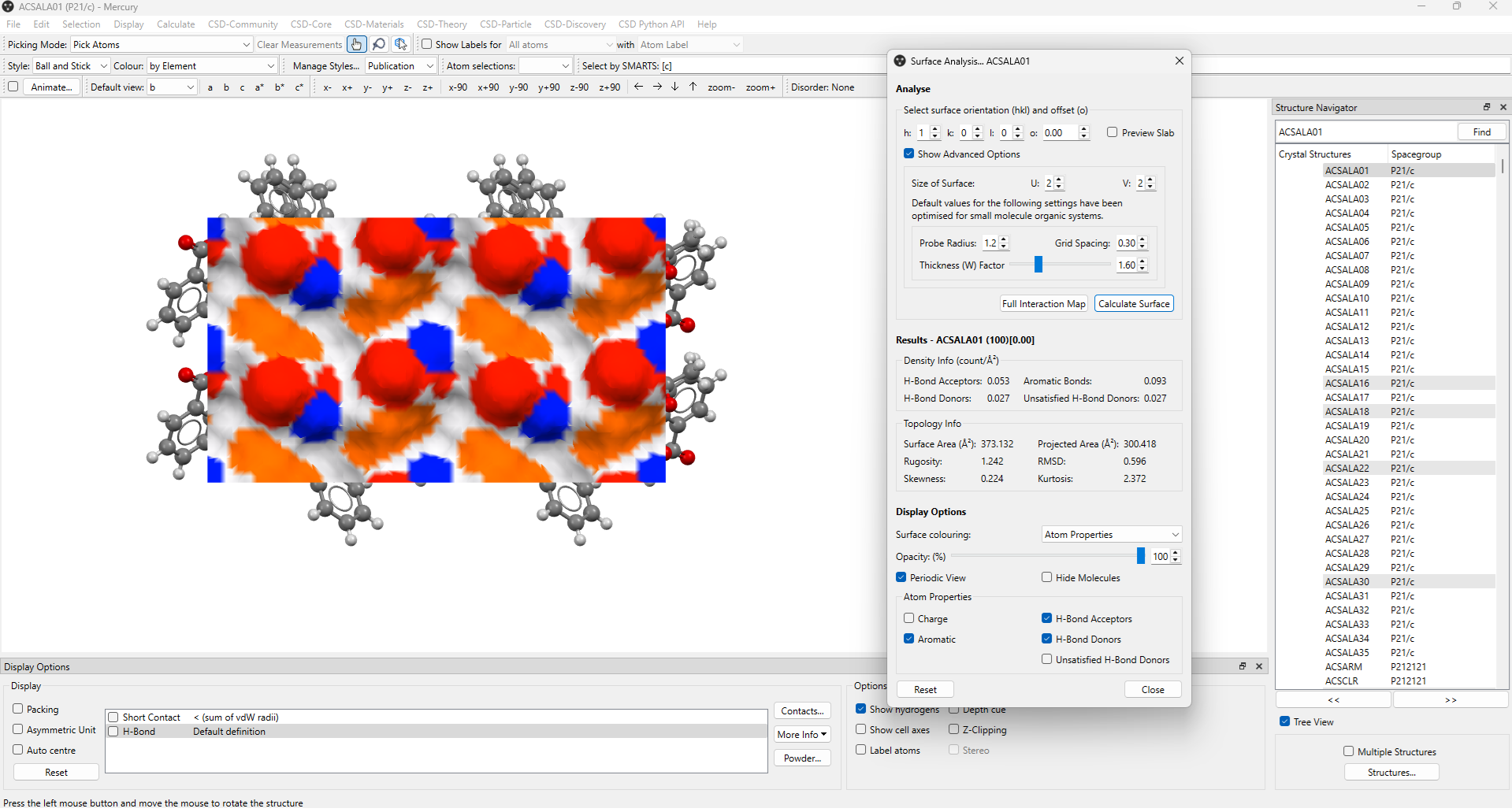The height and width of the screenshot is (812, 1512).
Task: Click the zoom- toolbar control
Action: click(720, 87)
